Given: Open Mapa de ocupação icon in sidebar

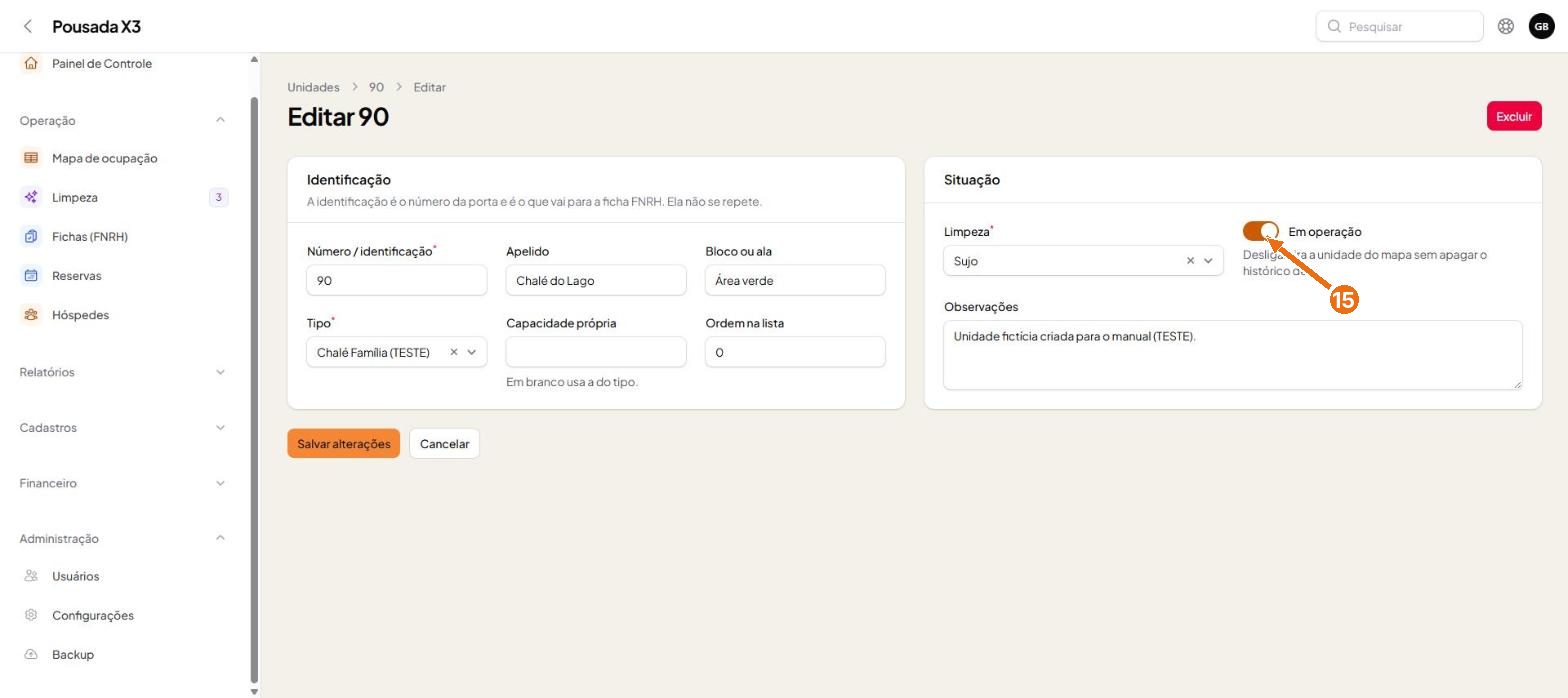Looking at the screenshot, I should 31,158.
